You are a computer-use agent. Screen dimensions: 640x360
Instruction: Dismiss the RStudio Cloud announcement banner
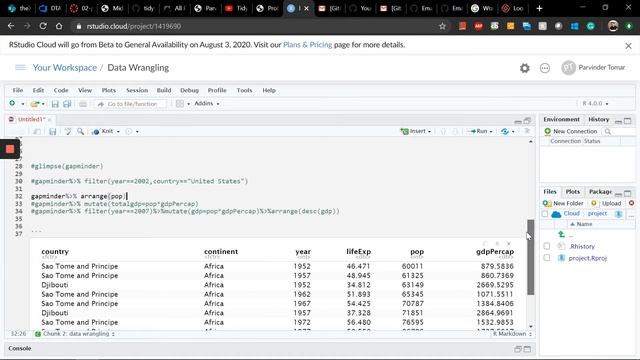coord(629,46)
